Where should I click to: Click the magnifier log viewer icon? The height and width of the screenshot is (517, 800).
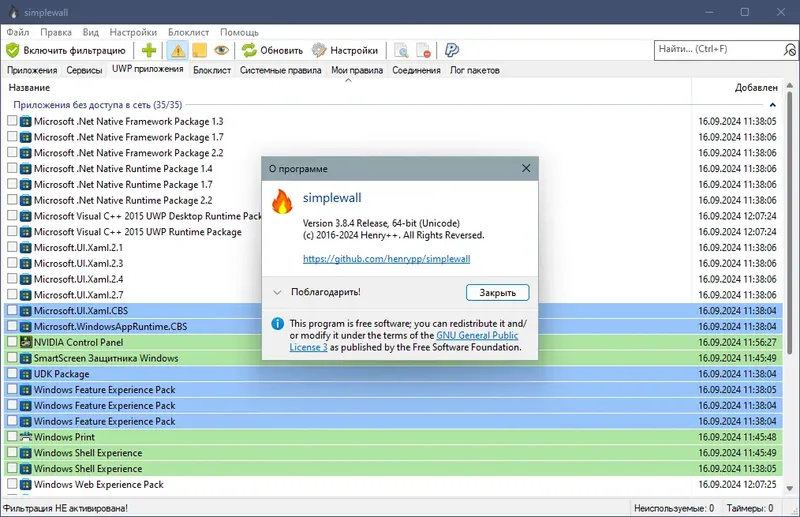click(402, 50)
